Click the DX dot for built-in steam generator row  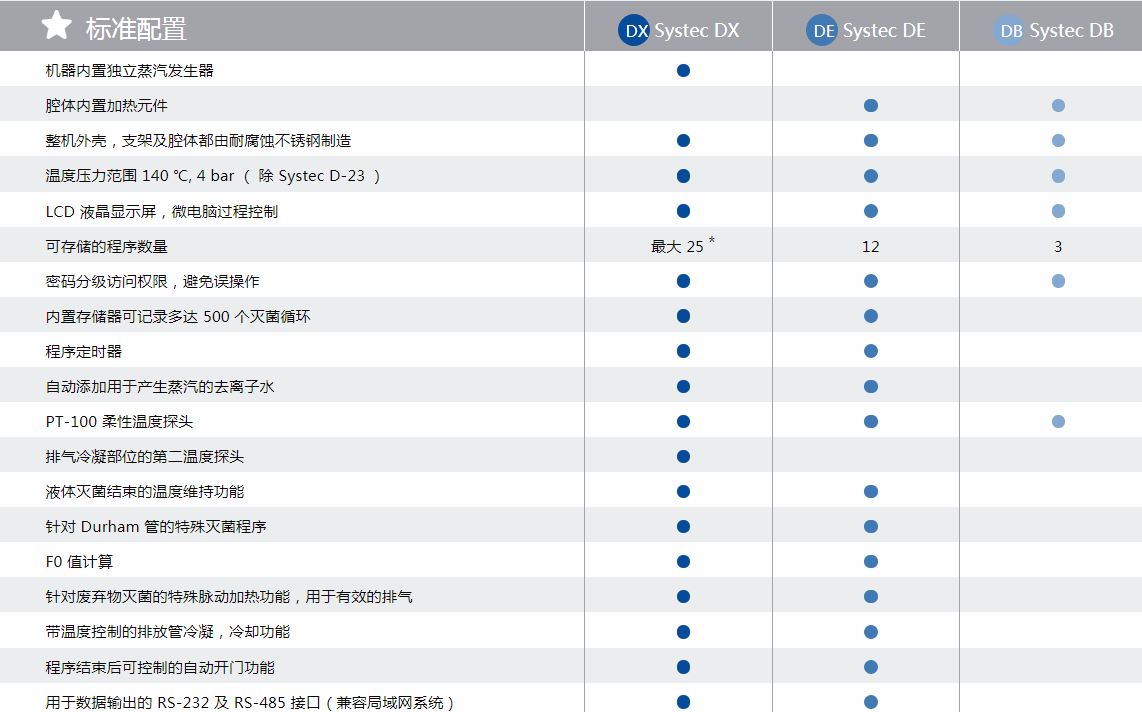pyautogui.click(x=683, y=70)
